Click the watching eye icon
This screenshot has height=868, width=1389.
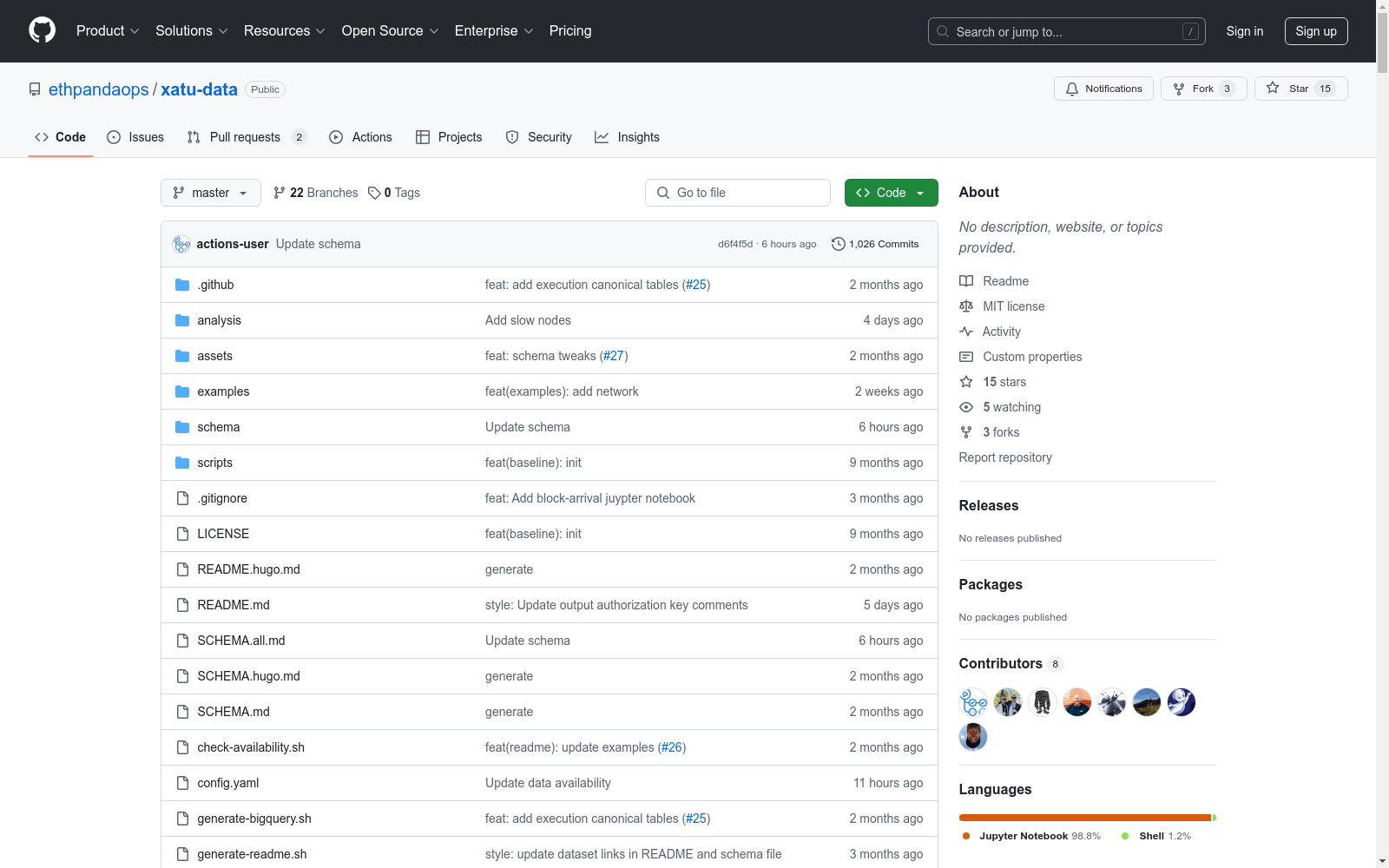[966, 407]
